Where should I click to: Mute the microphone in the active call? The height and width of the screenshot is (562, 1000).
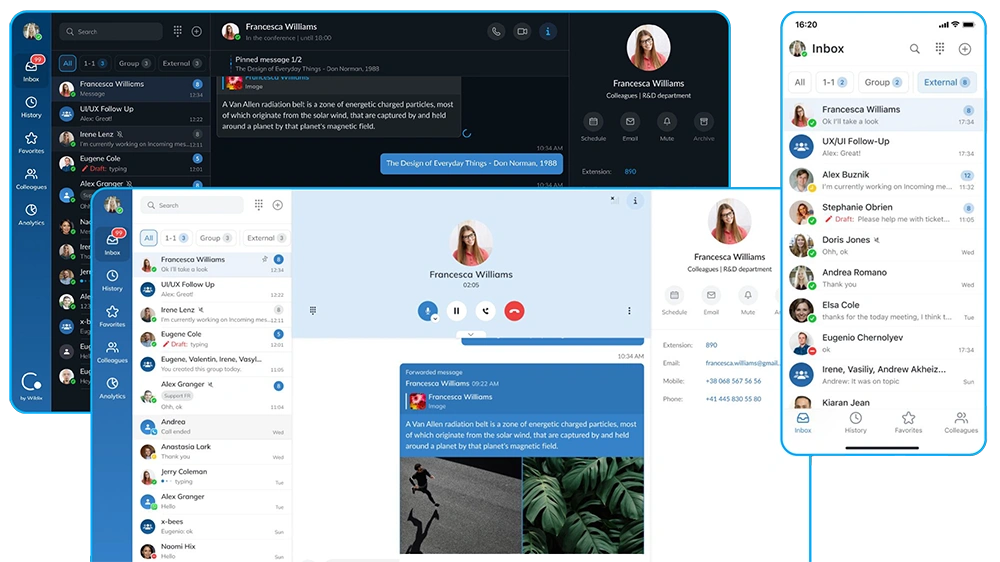[x=427, y=310]
